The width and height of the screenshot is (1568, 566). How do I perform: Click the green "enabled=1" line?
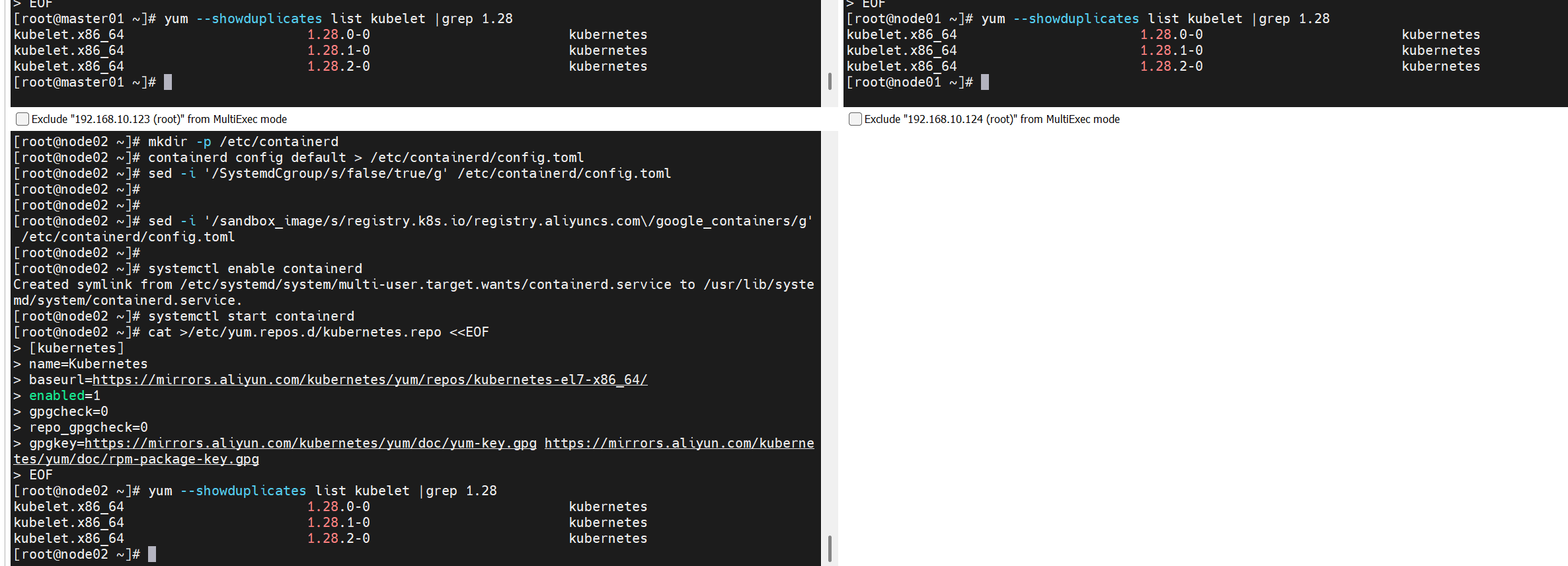coord(65,395)
